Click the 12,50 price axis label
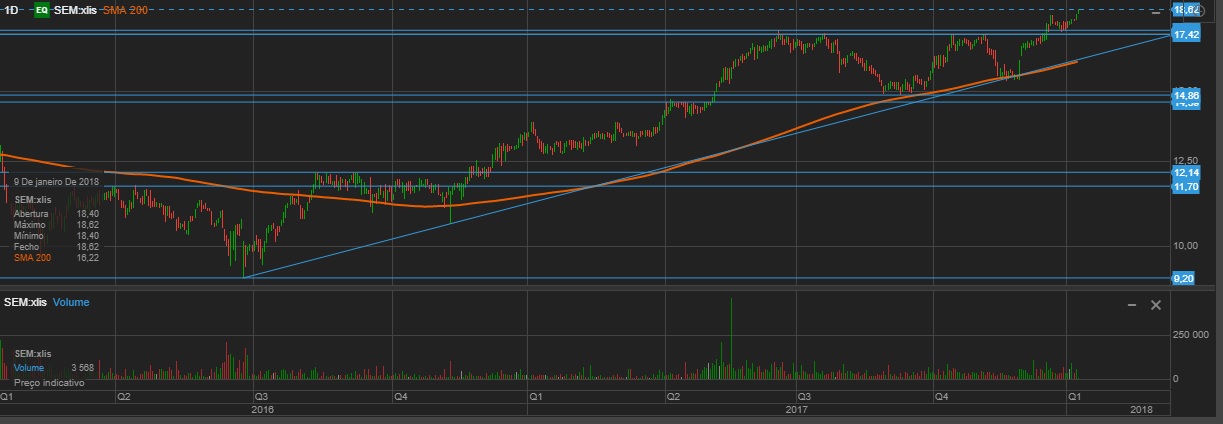 (x=1185, y=161)
